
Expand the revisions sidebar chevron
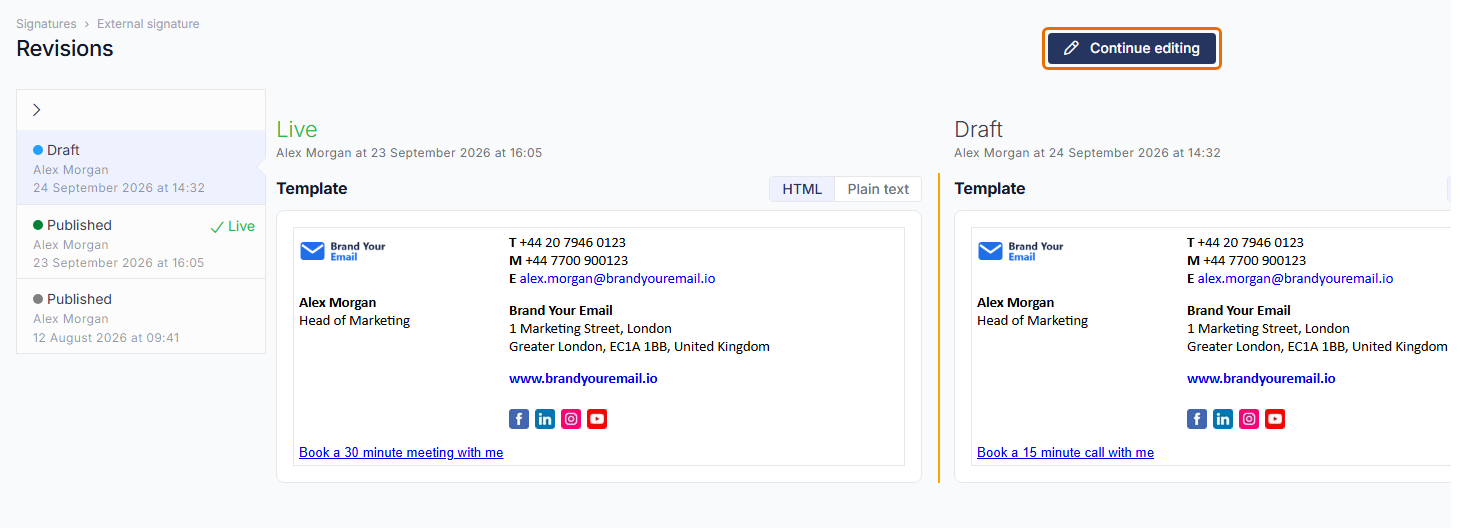pyautogui.click(x=37, y=110)
